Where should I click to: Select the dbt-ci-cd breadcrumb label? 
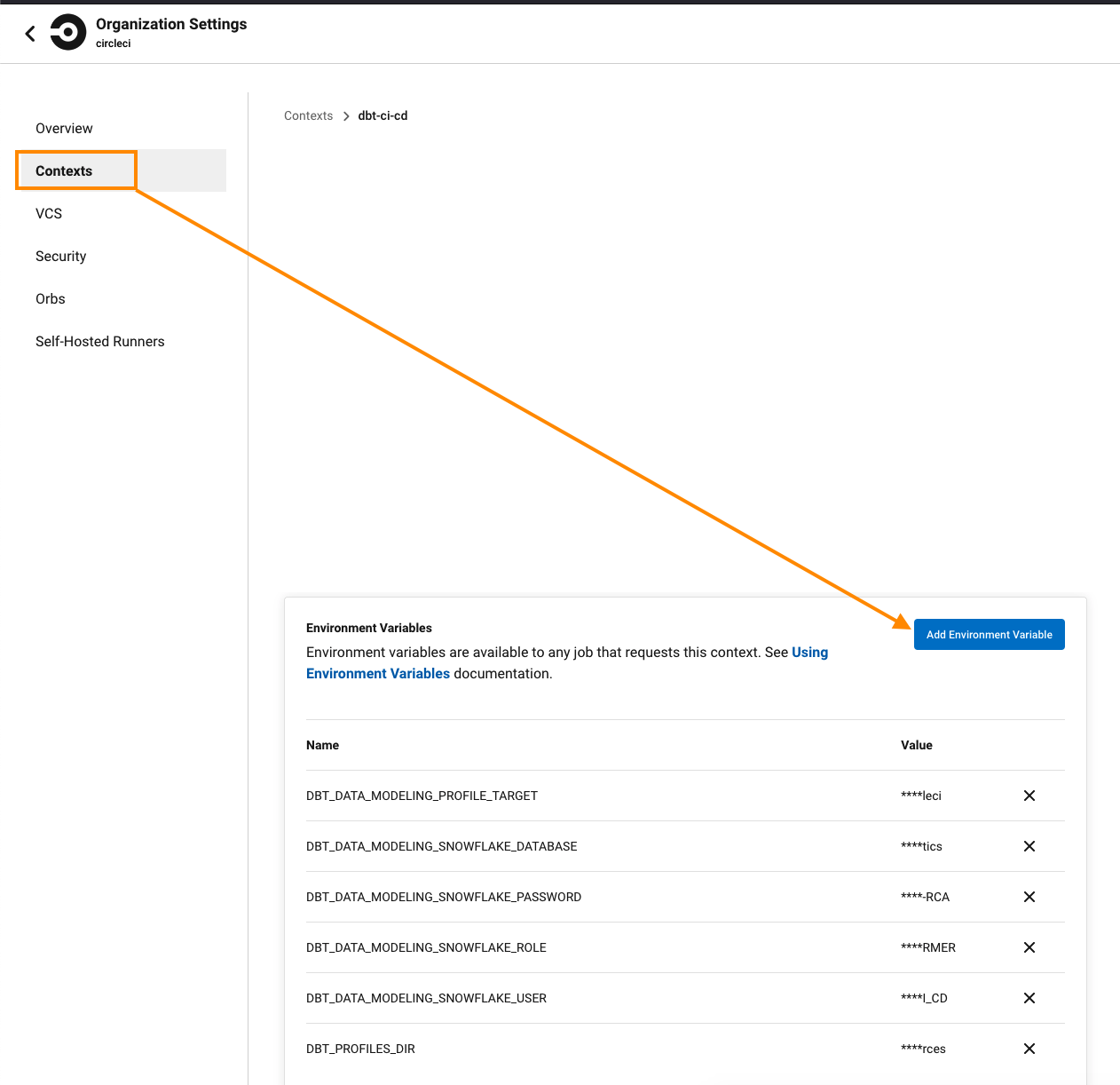point(383,115)
